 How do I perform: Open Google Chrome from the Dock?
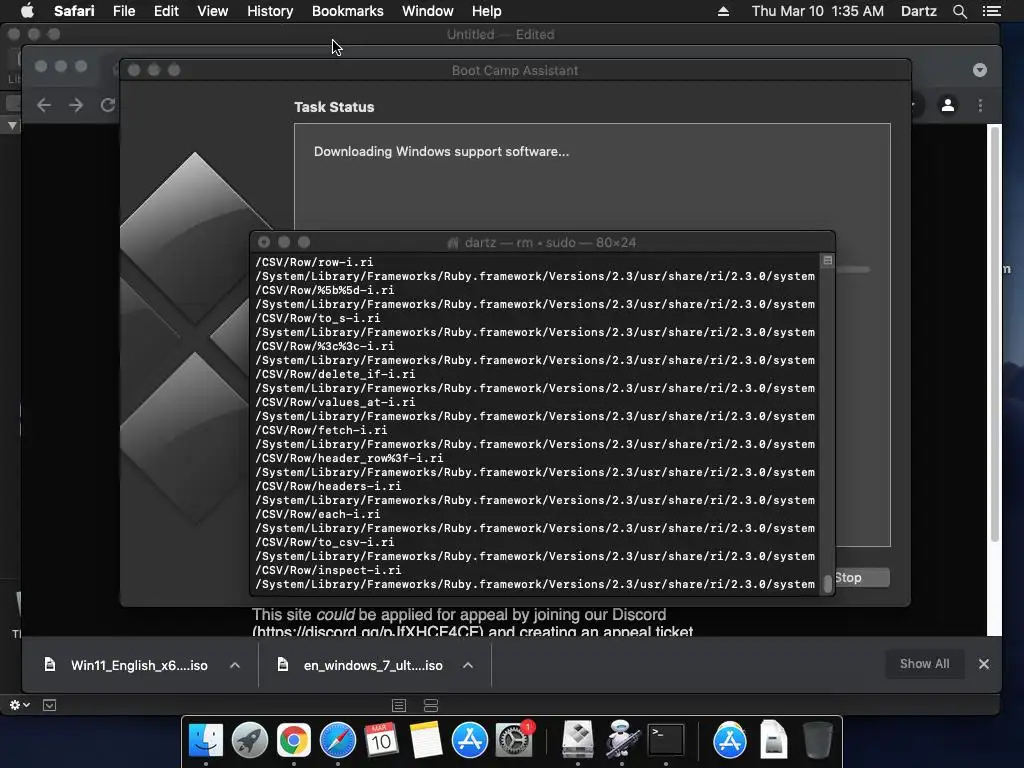[x=294, y=740]
